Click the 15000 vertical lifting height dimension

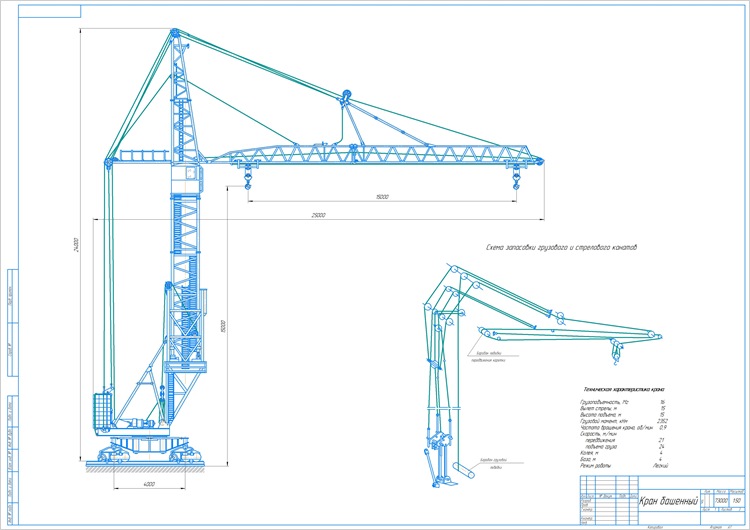223,326
